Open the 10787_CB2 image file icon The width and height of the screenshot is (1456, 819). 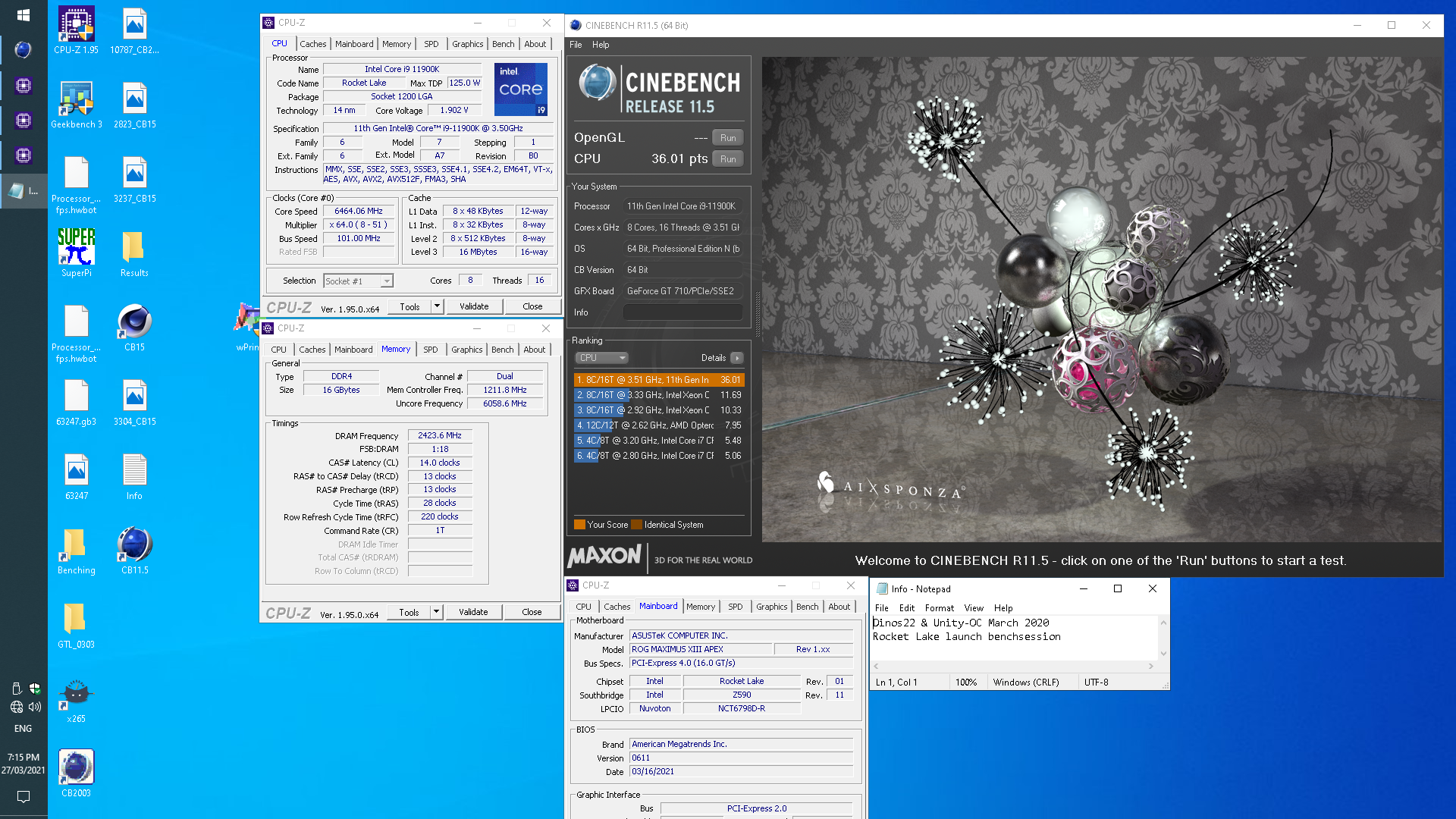click(134, 30)
